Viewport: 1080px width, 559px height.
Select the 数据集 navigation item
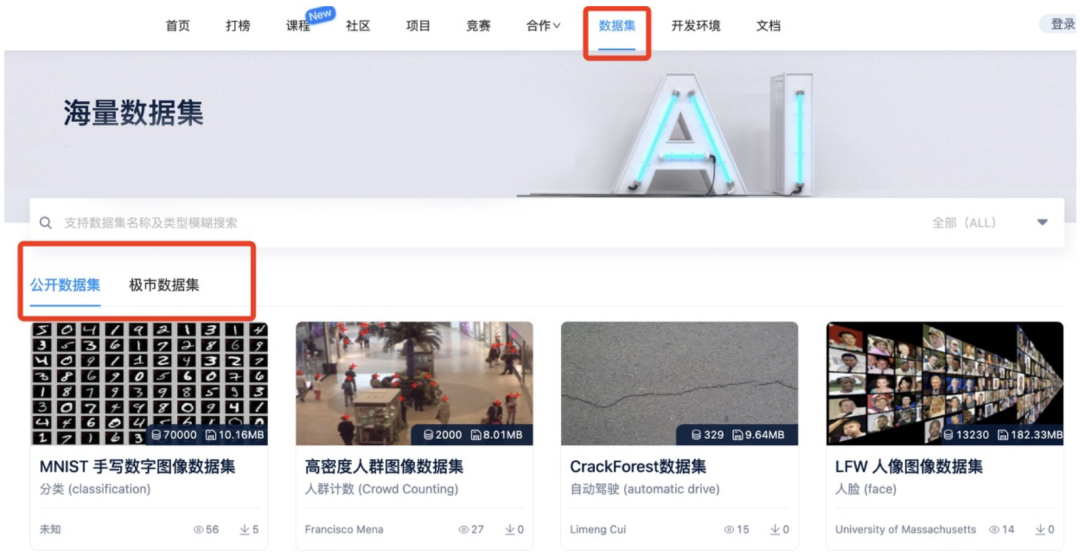click(616, 26)
